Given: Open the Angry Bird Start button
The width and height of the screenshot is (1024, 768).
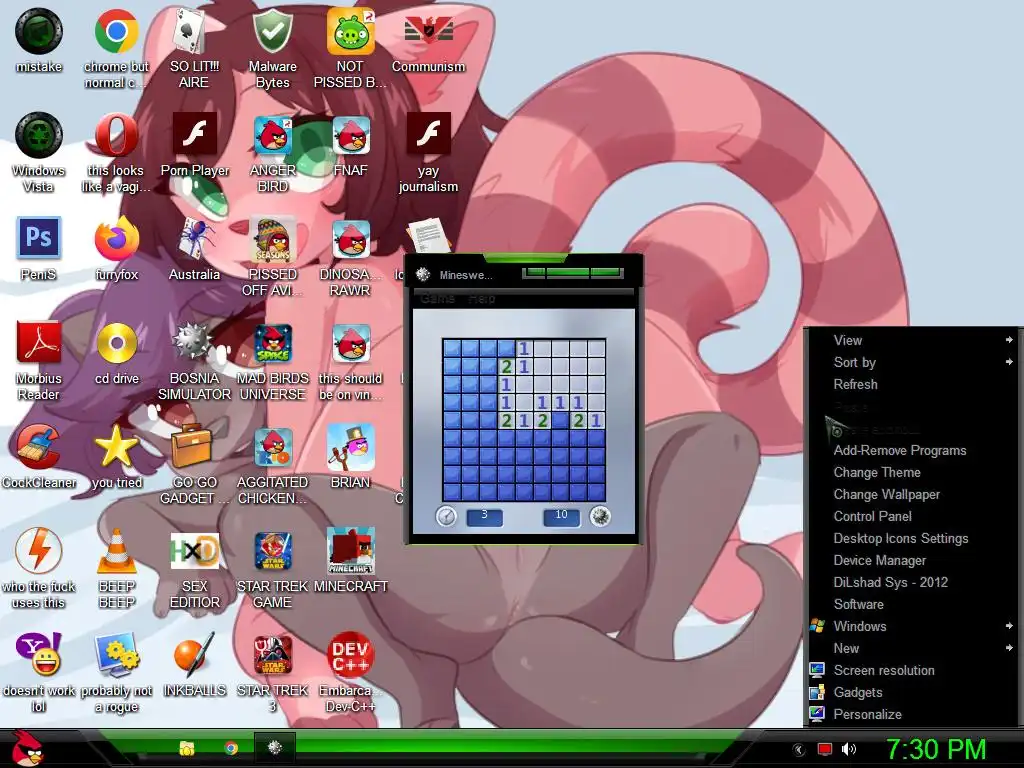Looking at the screenshot, I should point(27,748).
